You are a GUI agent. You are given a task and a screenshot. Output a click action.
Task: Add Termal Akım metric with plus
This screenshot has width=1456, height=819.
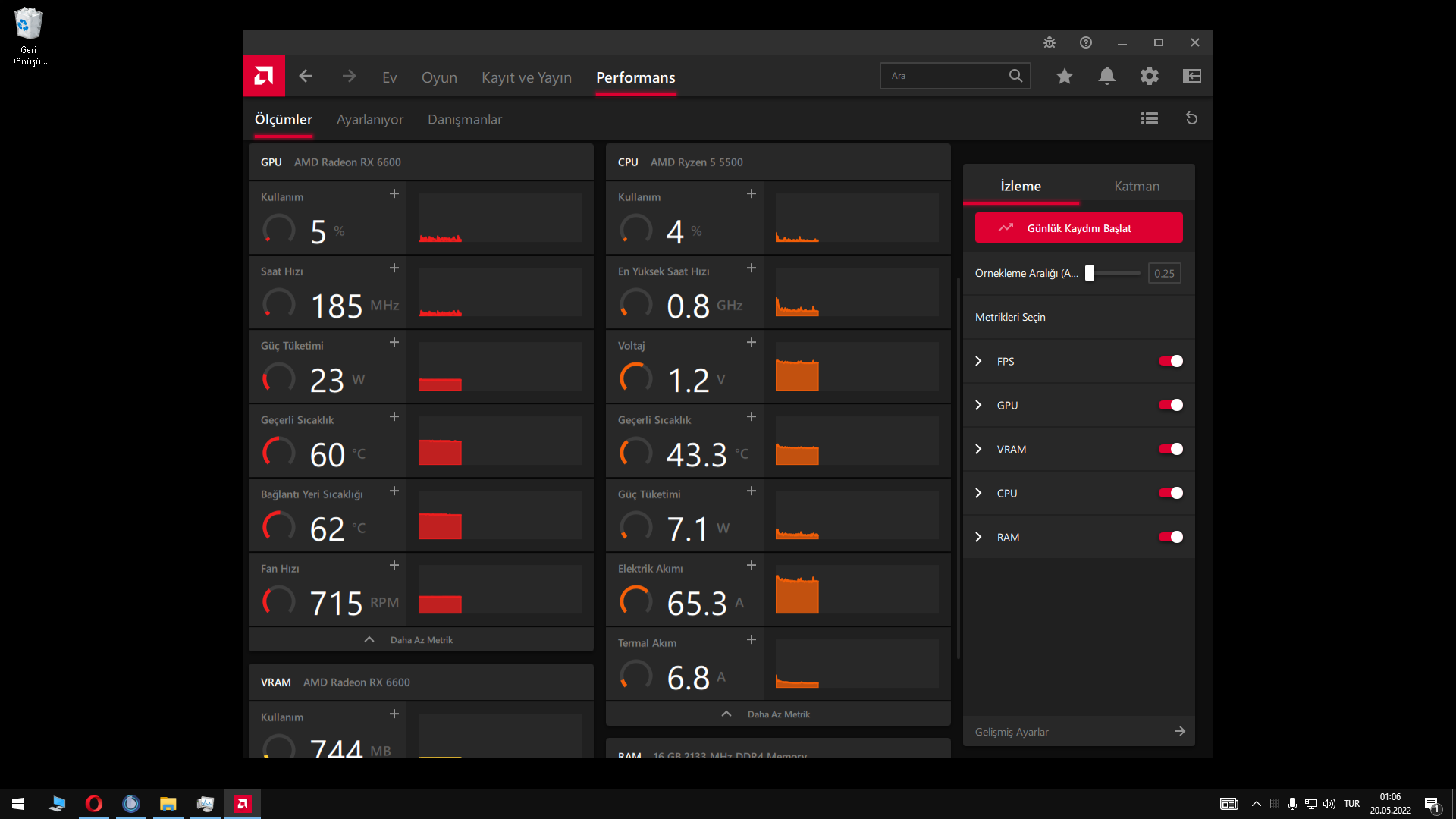click(x=752, y=640)
